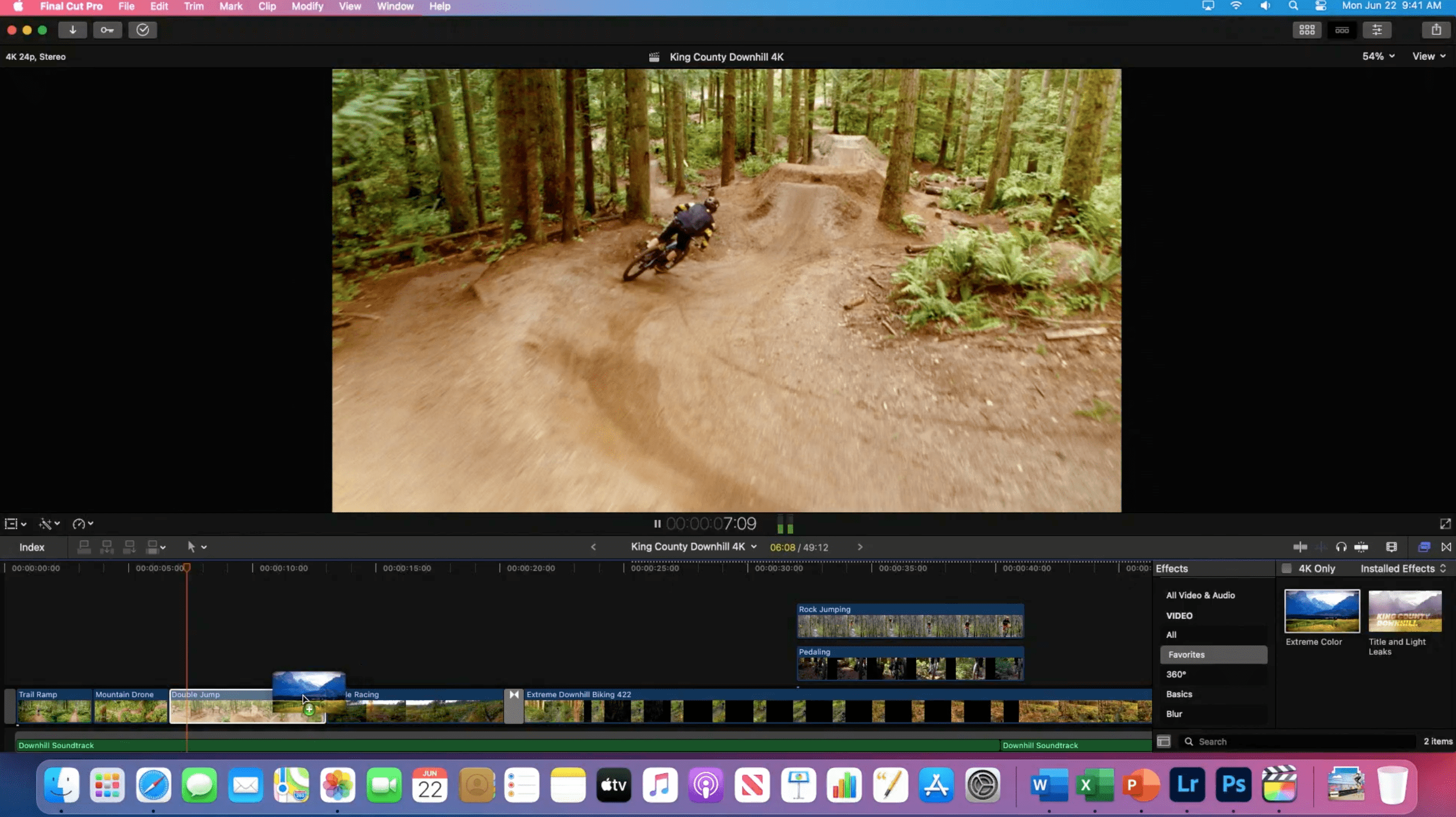Screen dimensions: 1456x817
Task: Click the background tasks checkmark icon
Action: [143, 30]
